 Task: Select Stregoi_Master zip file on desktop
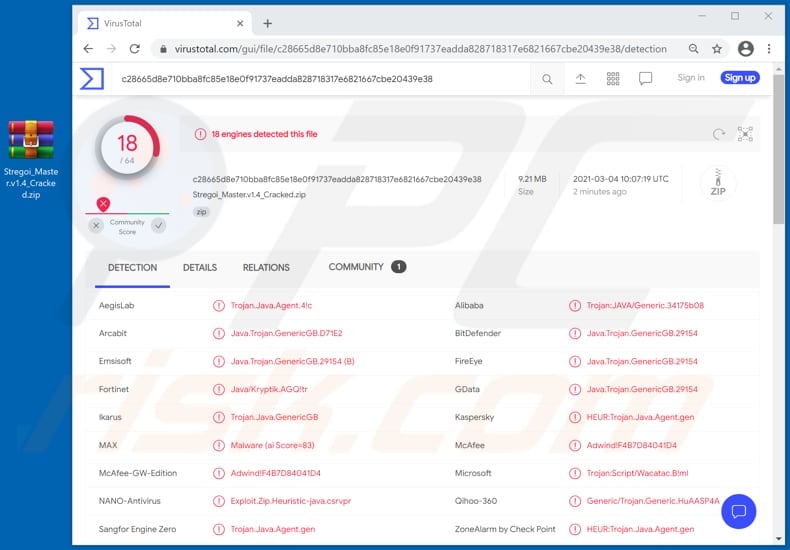click(x=31, y=159)
